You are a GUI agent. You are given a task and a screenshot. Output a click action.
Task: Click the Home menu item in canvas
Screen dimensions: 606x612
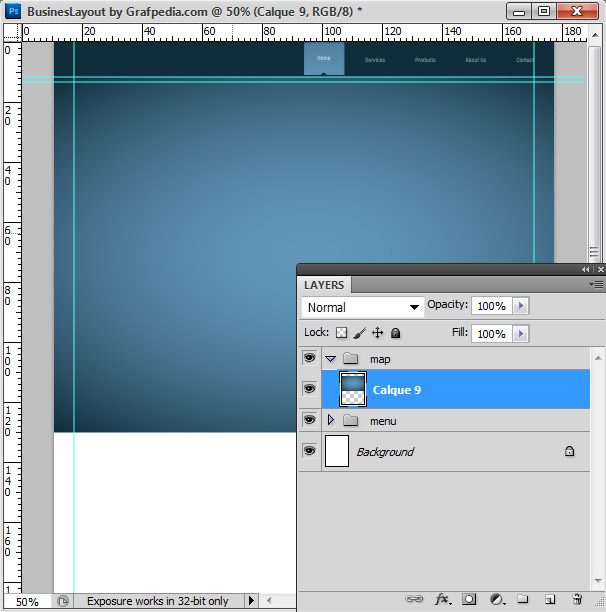[323, 58]
